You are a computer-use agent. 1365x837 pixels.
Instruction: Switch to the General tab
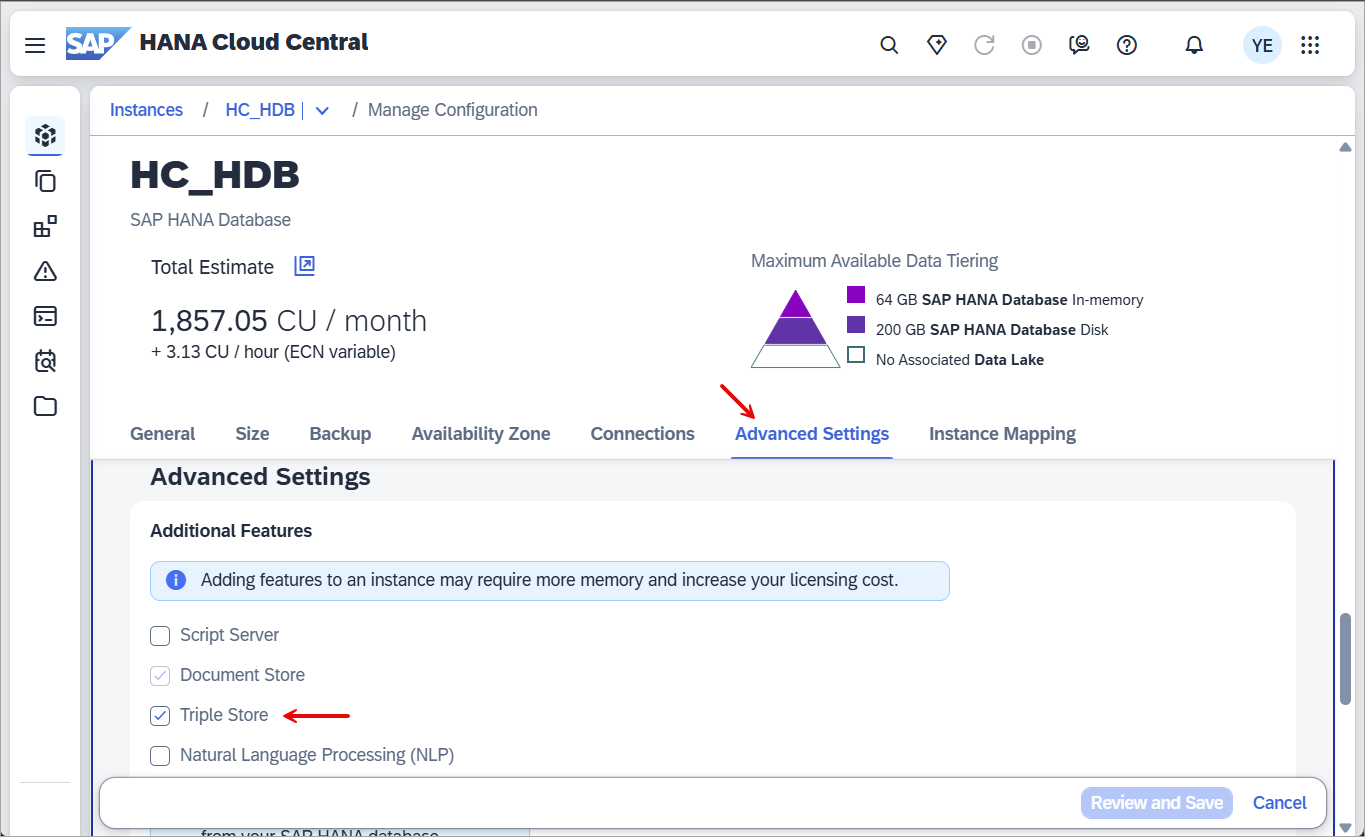(163, 434)
